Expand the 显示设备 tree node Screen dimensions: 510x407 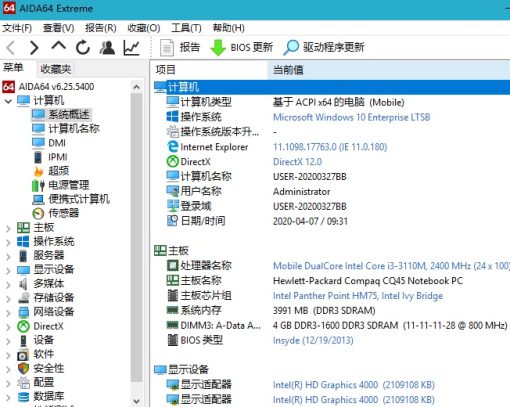(8, 270)
